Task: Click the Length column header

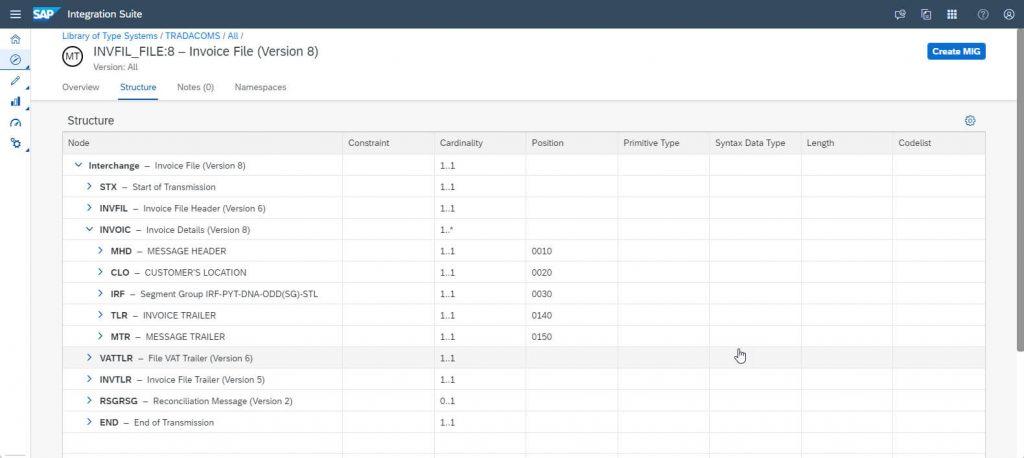Action: [846, 143]
